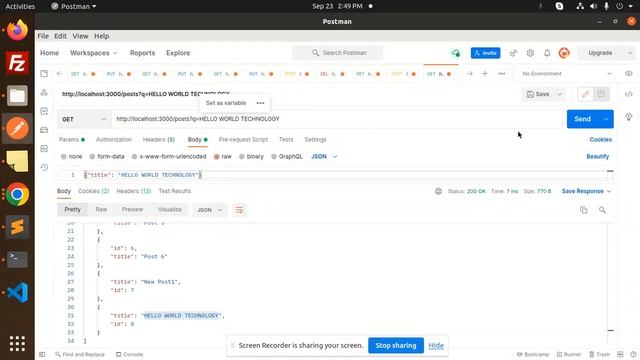Open the environment quick look eye icon
The width and height of the screenshot is (640, 360).
pos(629,74)
